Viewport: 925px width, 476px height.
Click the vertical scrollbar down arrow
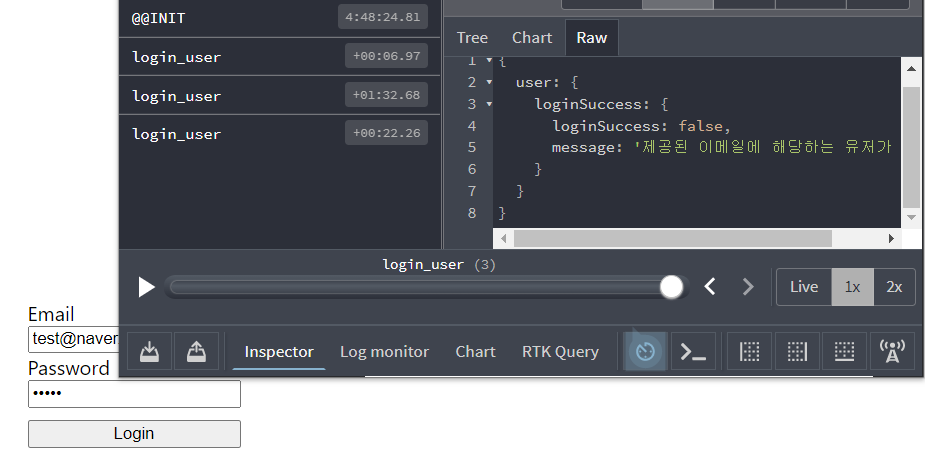point(911,218)
